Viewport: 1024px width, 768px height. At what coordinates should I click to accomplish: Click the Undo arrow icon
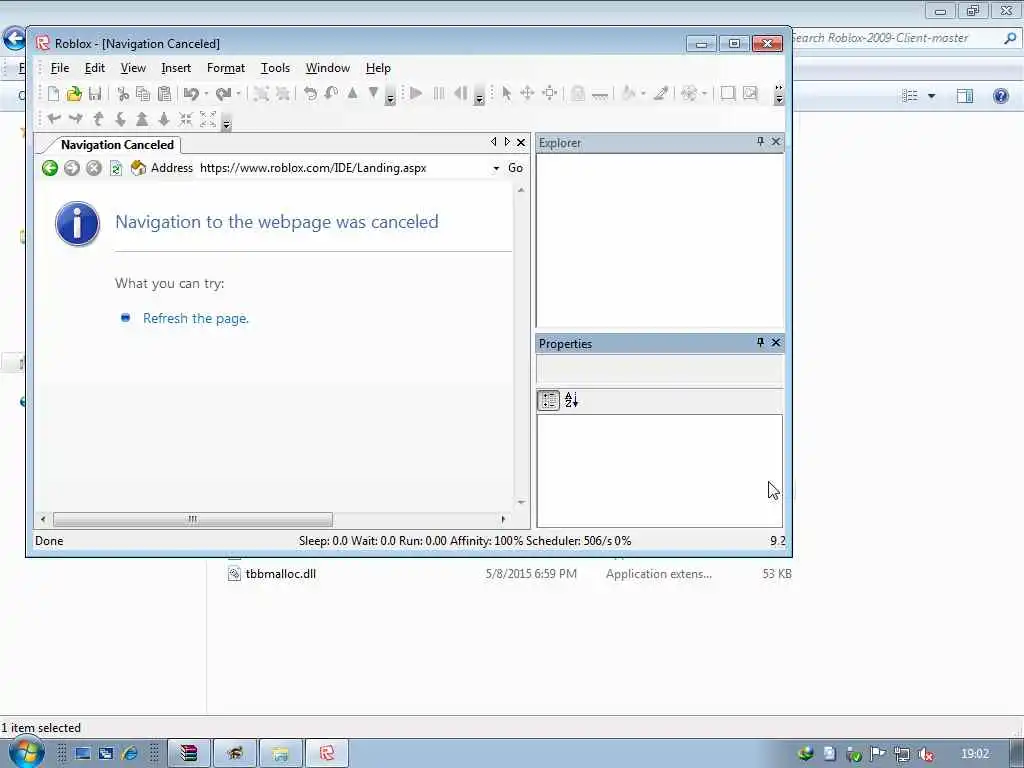coord(191,94)
